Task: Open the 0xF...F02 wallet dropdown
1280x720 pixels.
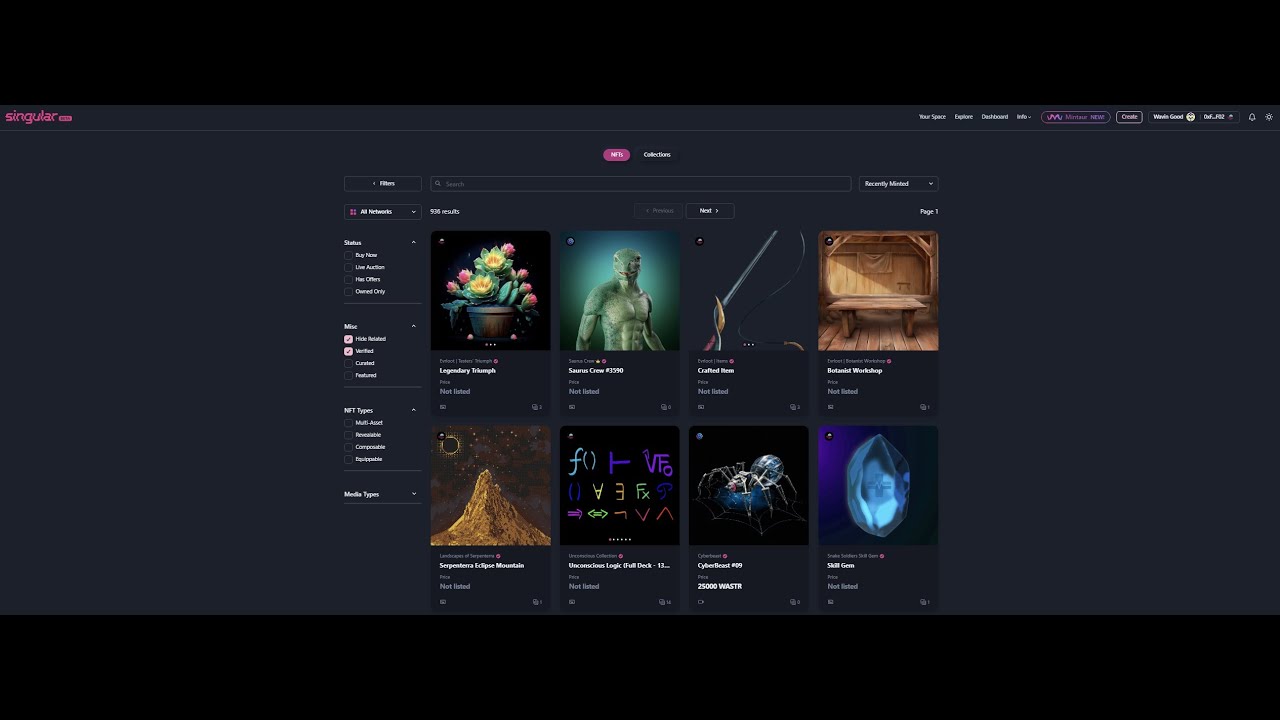Action: pyautogui.click(x=1218, y=117)
